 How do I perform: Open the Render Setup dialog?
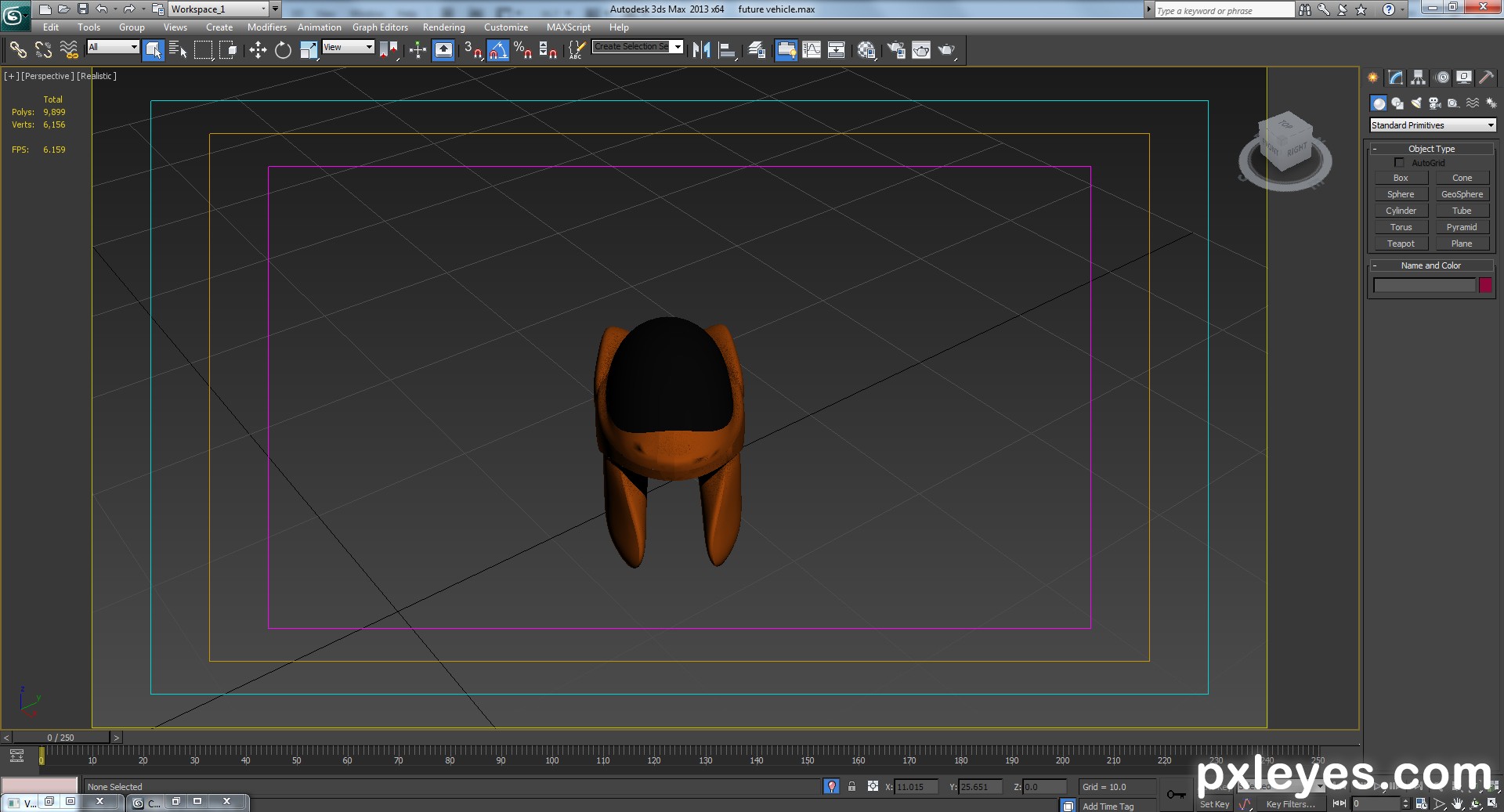(896, 50)
